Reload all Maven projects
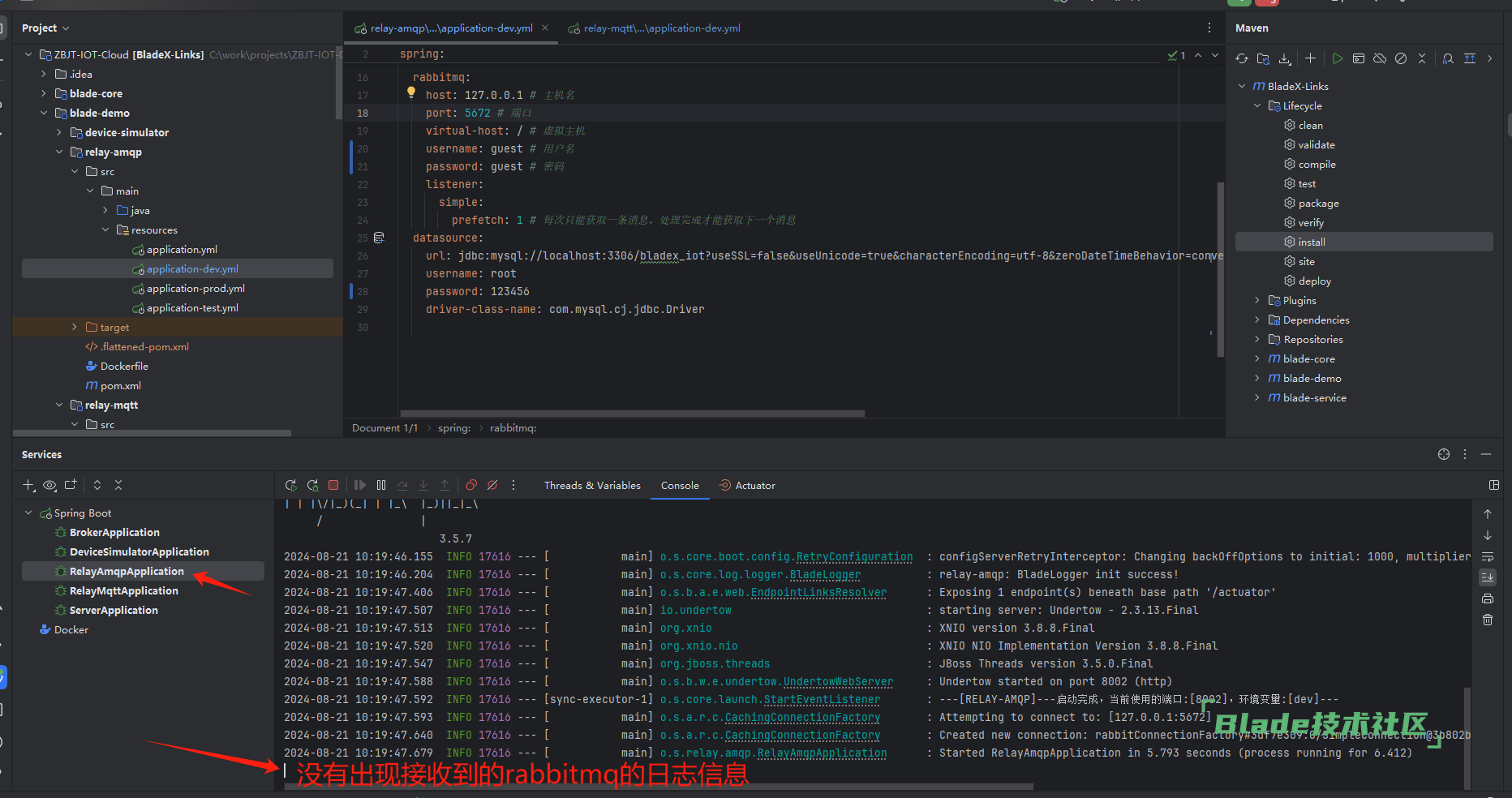This screenshot has width=1512, height=798. (1242, 58)
